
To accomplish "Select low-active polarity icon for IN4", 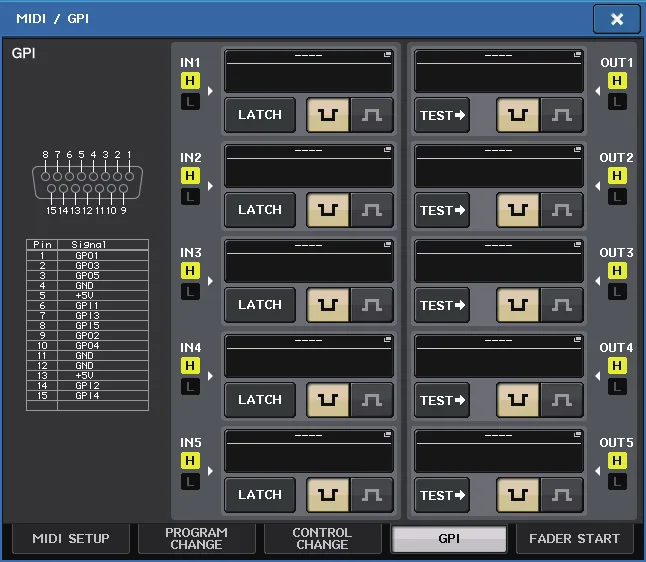I will point(328,400).
